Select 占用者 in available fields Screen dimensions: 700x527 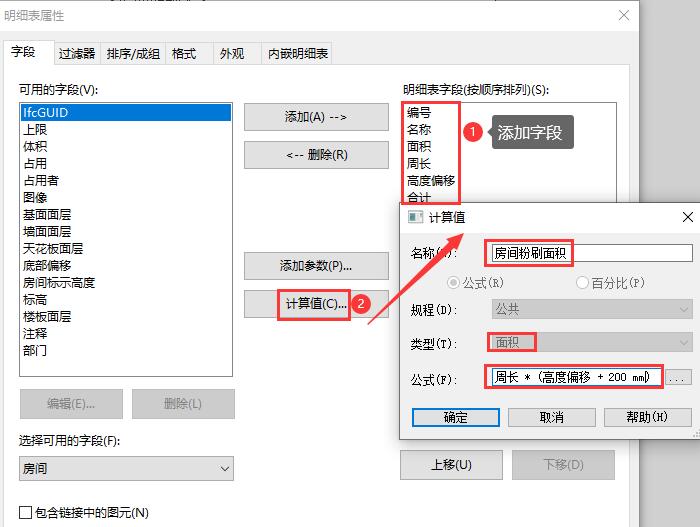[x=126, y=180]
